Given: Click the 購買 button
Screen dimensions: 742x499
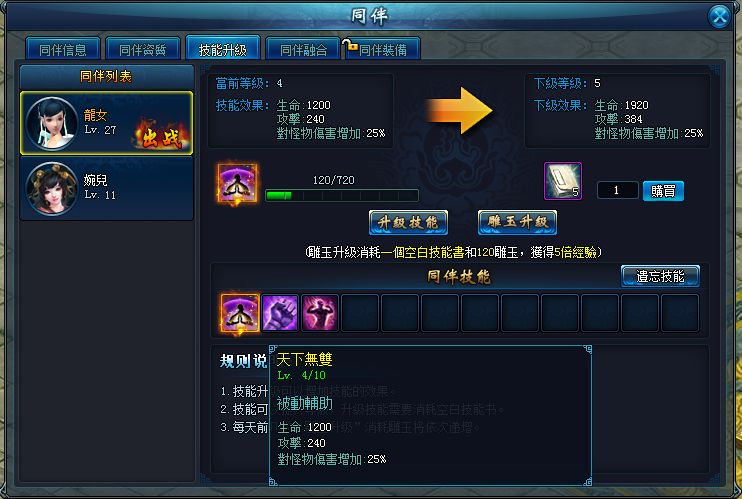Looking at the screenshot, I should click(x=663, y=191).
